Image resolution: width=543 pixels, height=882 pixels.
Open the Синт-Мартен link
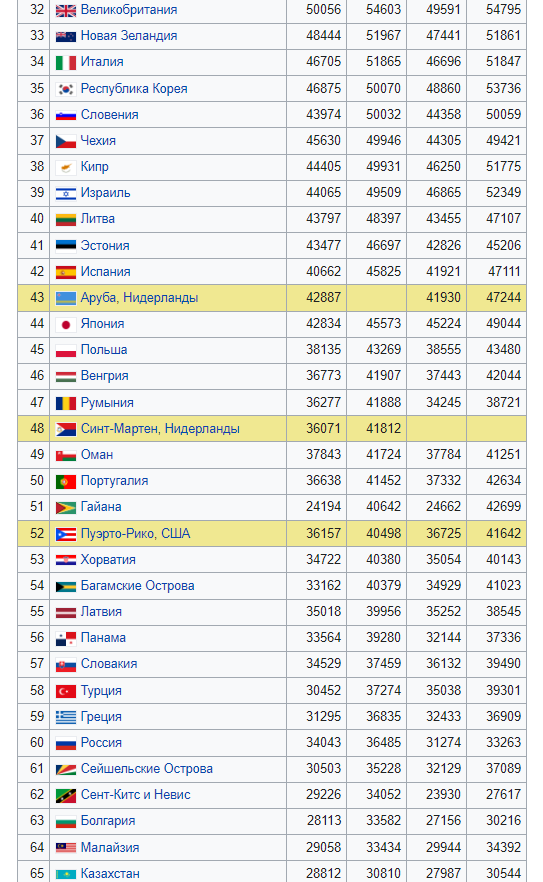click(120, 429)
